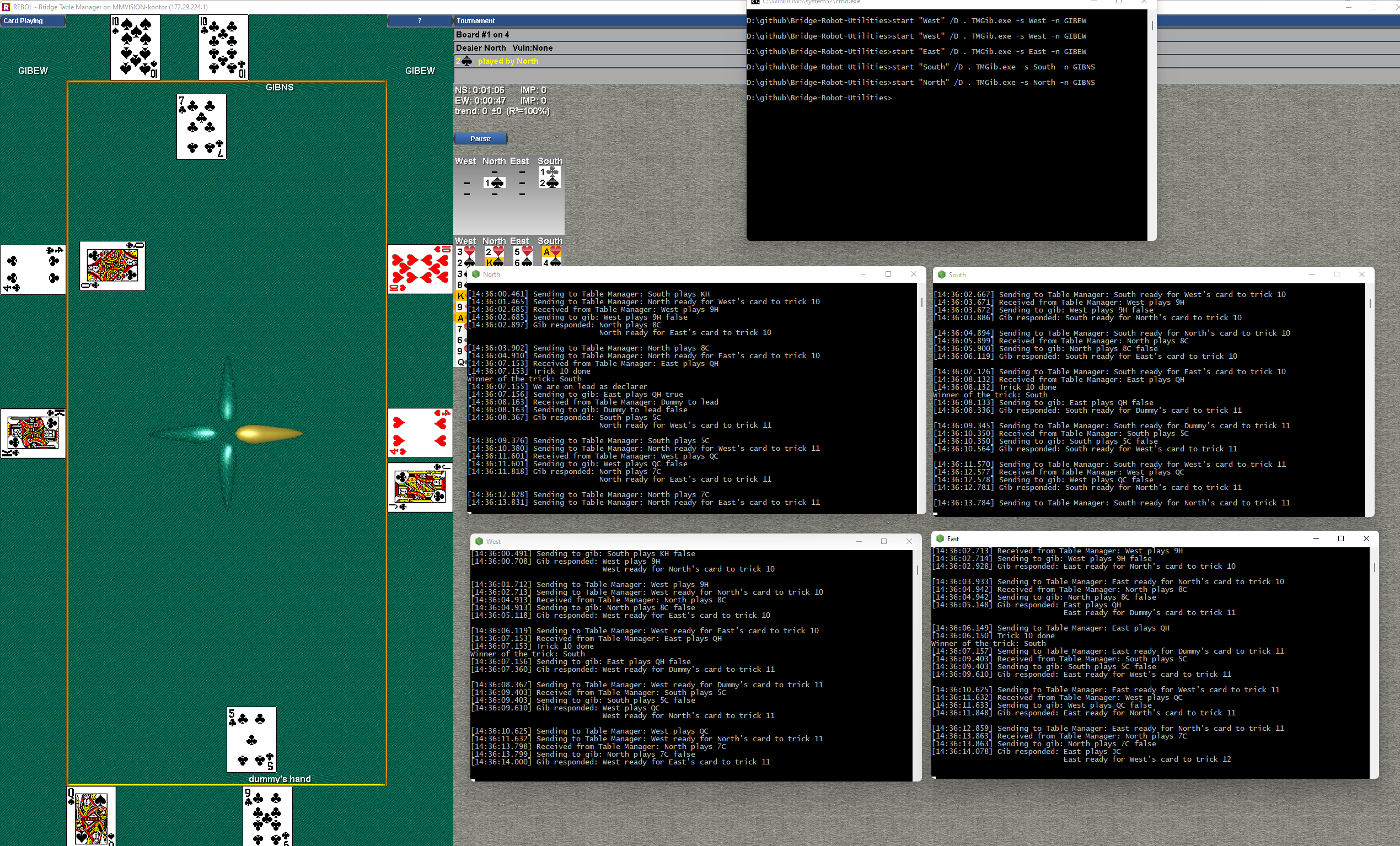1400x846 pixels.
Task: Click the five of clubs from dummy
Action: [251, 739]
